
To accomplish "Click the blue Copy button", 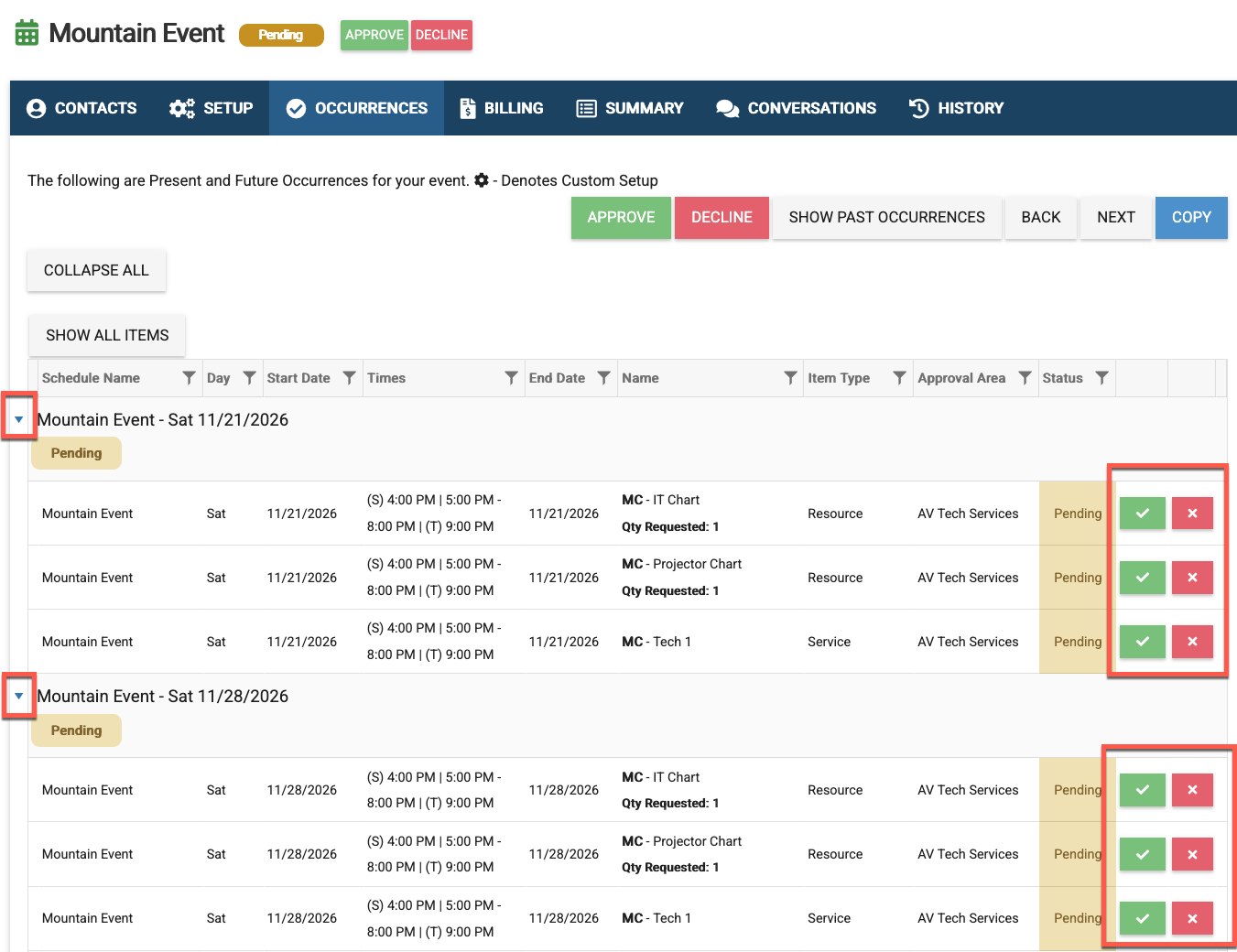I will 1191,218.
